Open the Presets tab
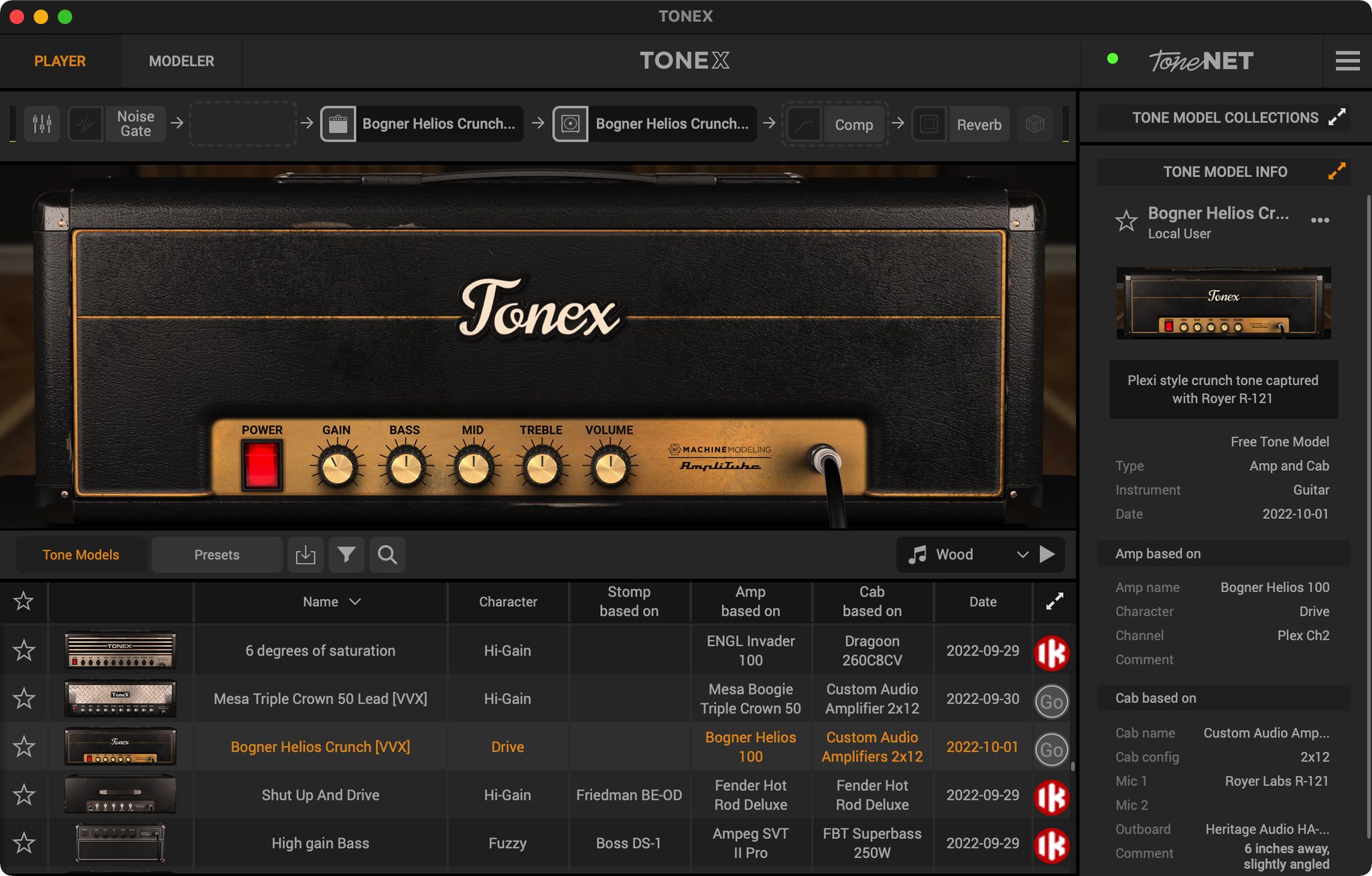Viewport: 1372px width, 876px height. click(216, 555)
